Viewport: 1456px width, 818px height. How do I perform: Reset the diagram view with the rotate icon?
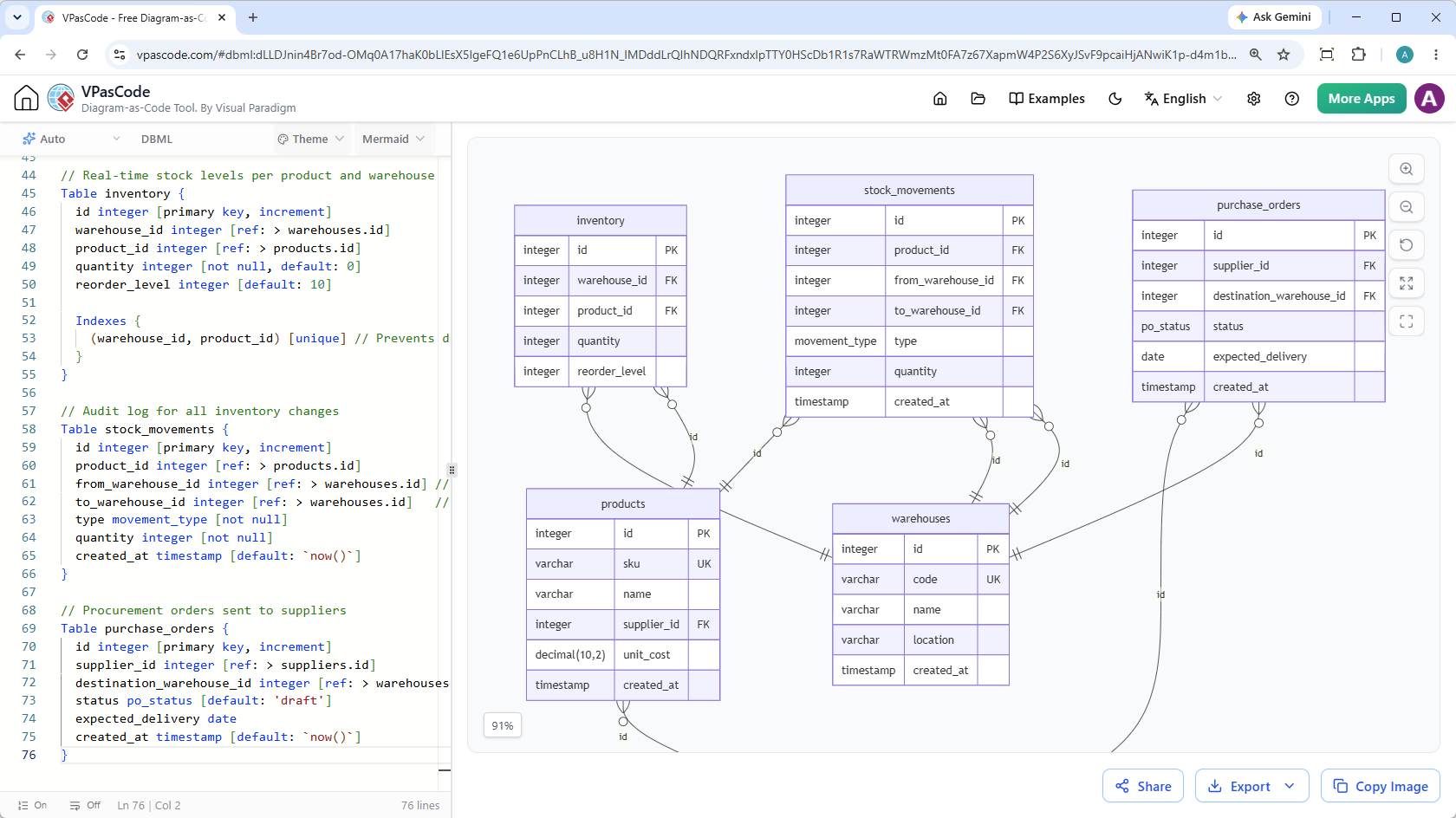pyautogui.click(x=1406, y=245)
